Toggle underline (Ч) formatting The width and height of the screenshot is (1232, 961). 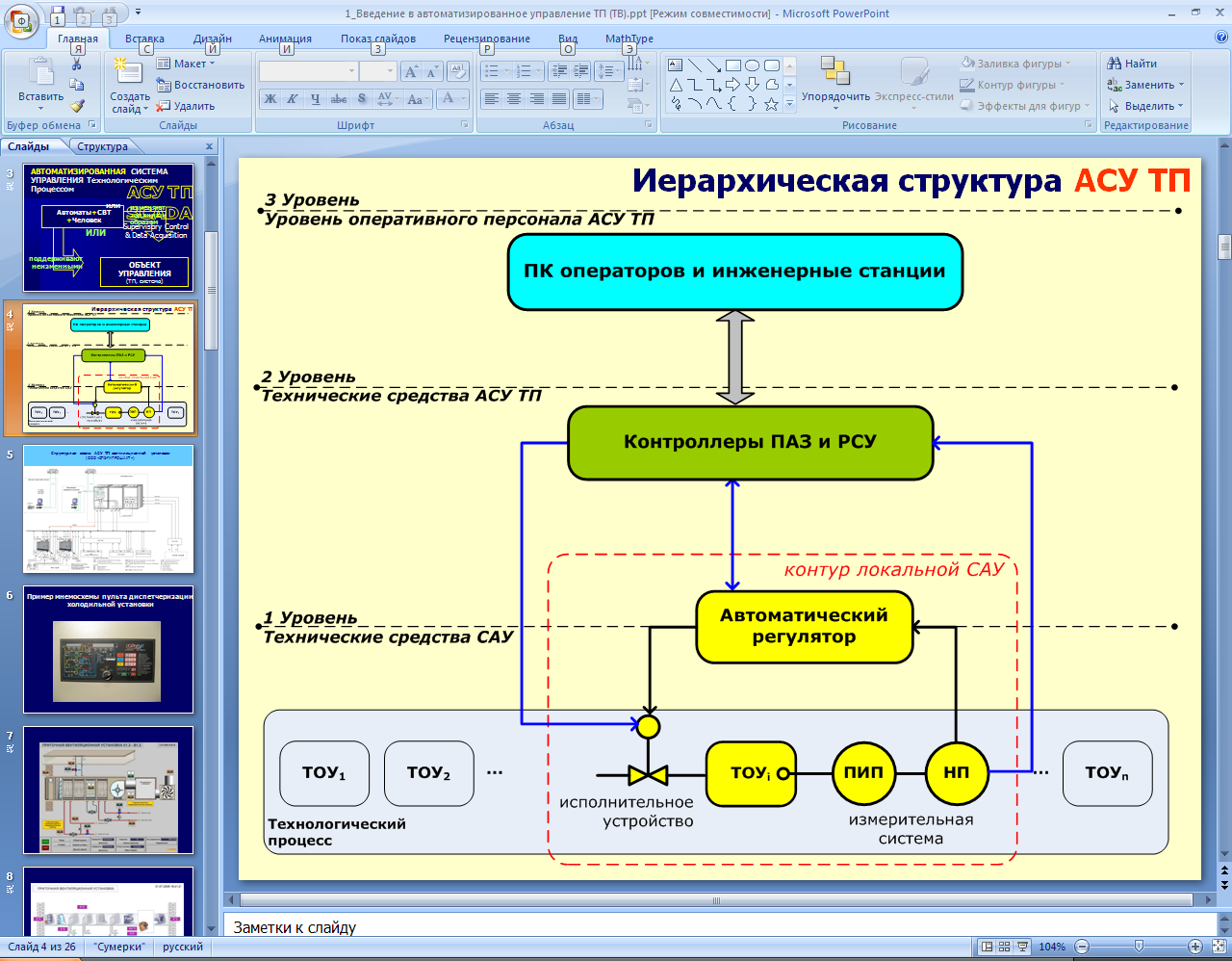pyautogui.click(x=315, y=99)
